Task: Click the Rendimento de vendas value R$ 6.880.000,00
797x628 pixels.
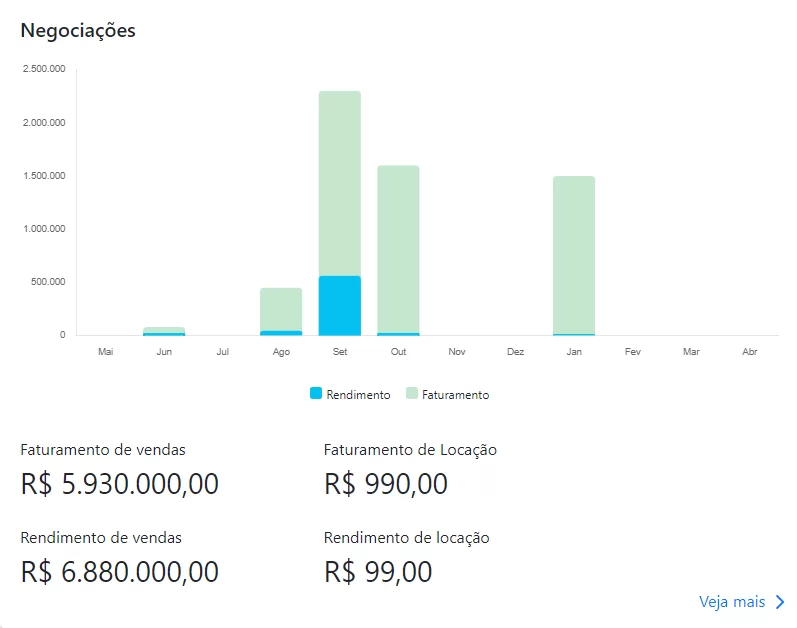Action: (120, 572)
